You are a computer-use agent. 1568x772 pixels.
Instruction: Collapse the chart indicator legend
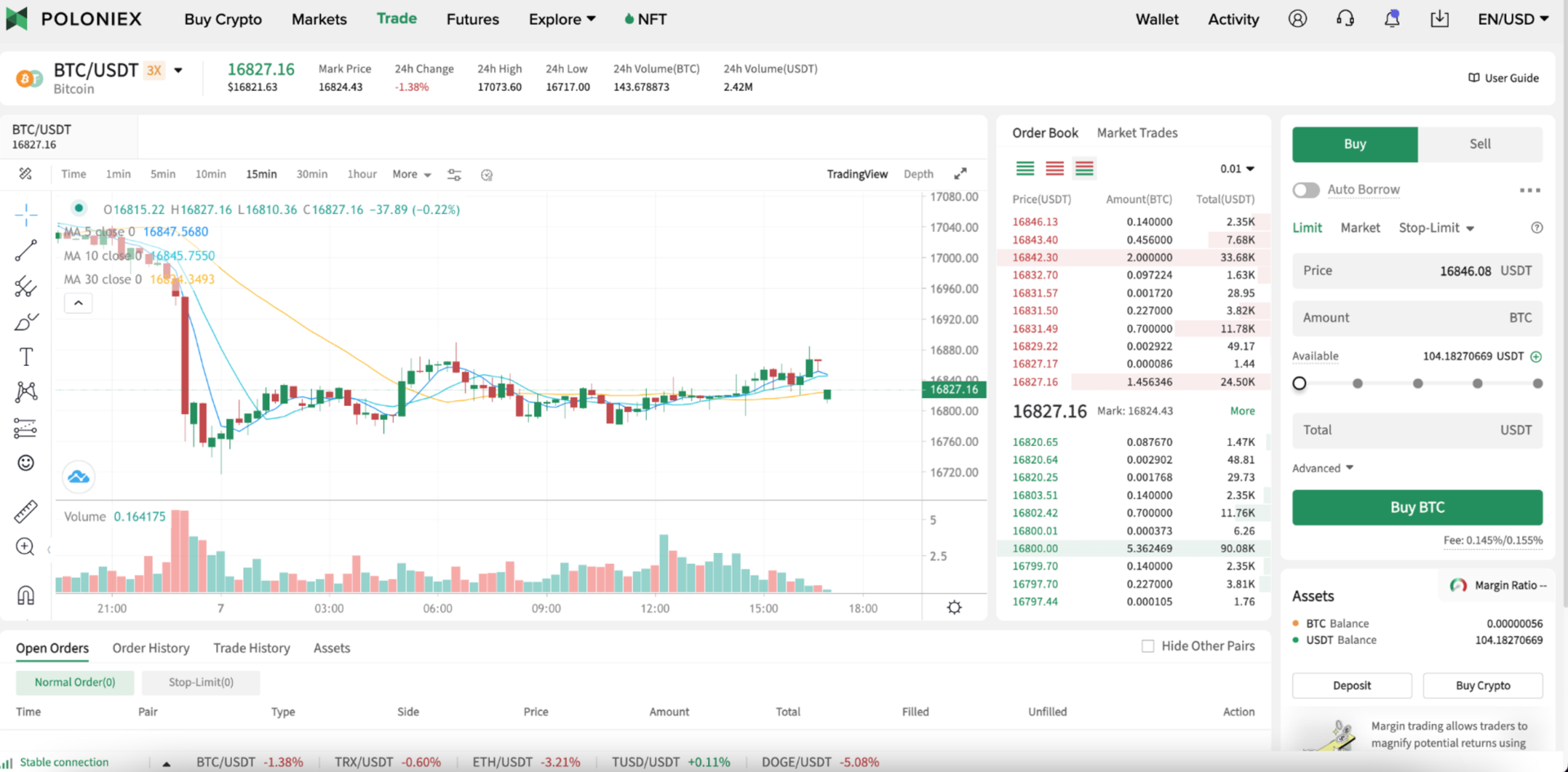tap(78, 303)
